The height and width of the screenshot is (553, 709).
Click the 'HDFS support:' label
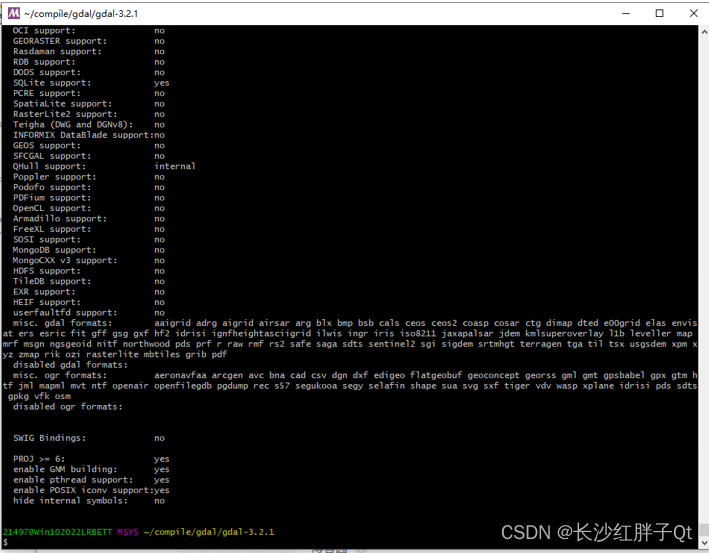pyautogui.click(x=47, y=271)
